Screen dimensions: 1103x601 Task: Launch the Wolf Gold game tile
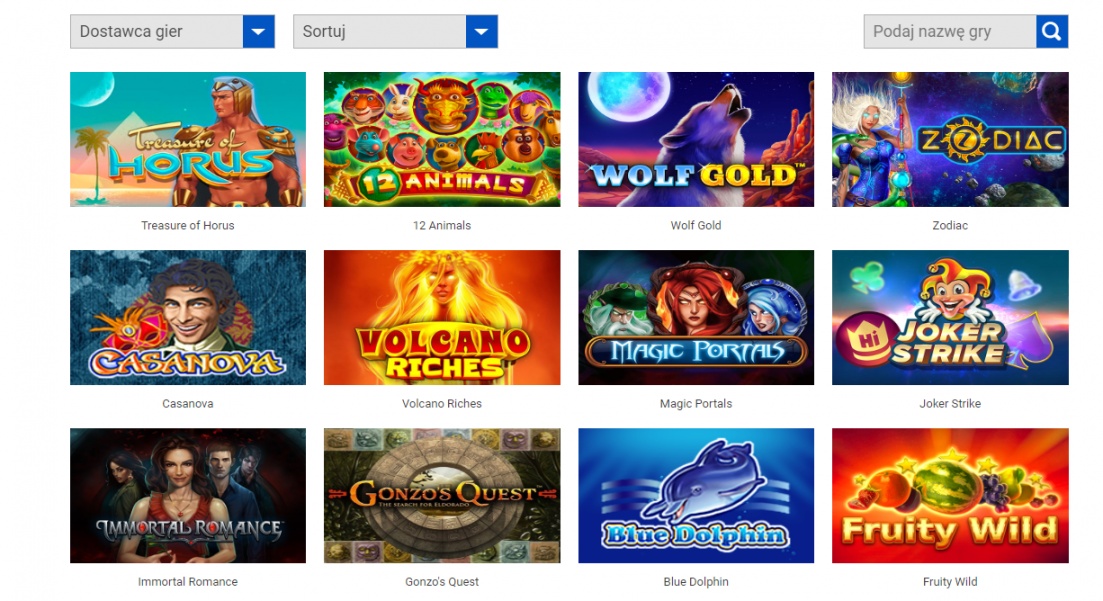696,139
